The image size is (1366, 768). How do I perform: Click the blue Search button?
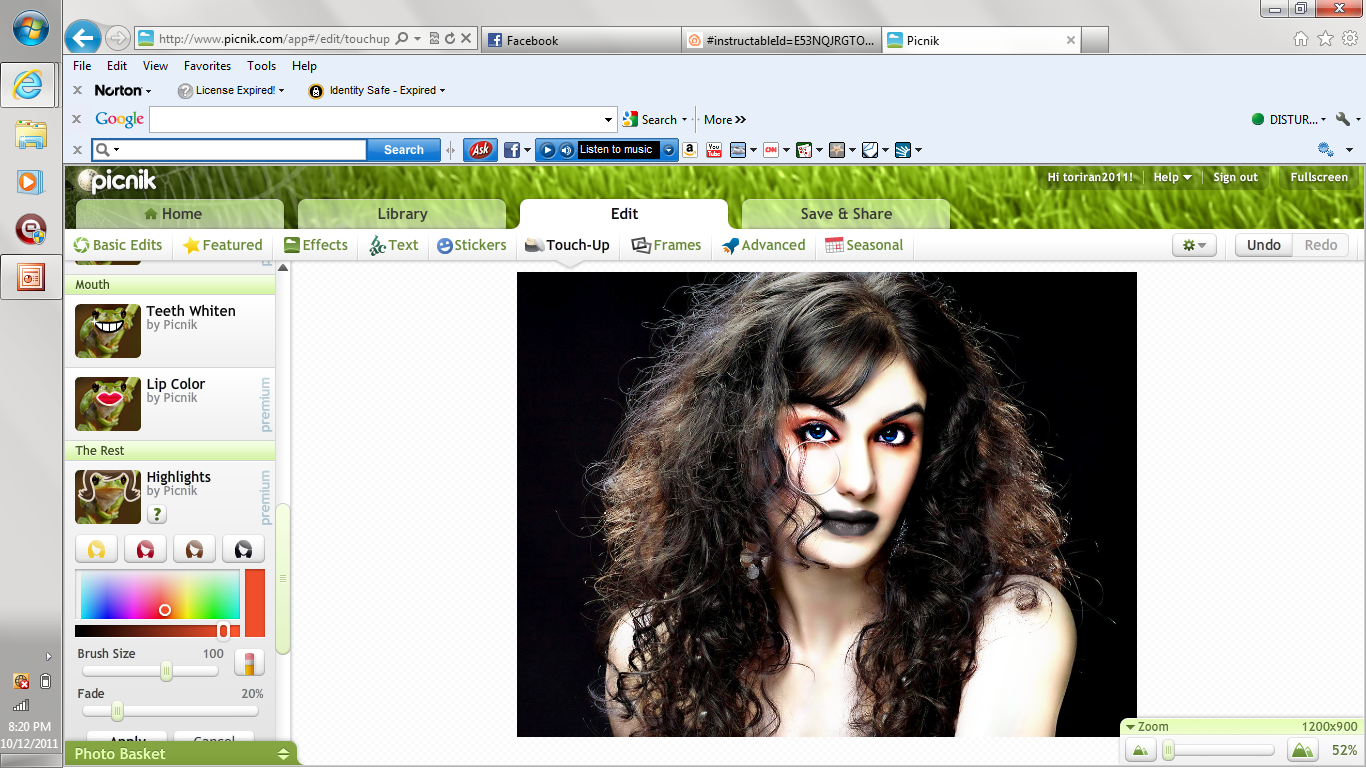click(x=404, y=150)
